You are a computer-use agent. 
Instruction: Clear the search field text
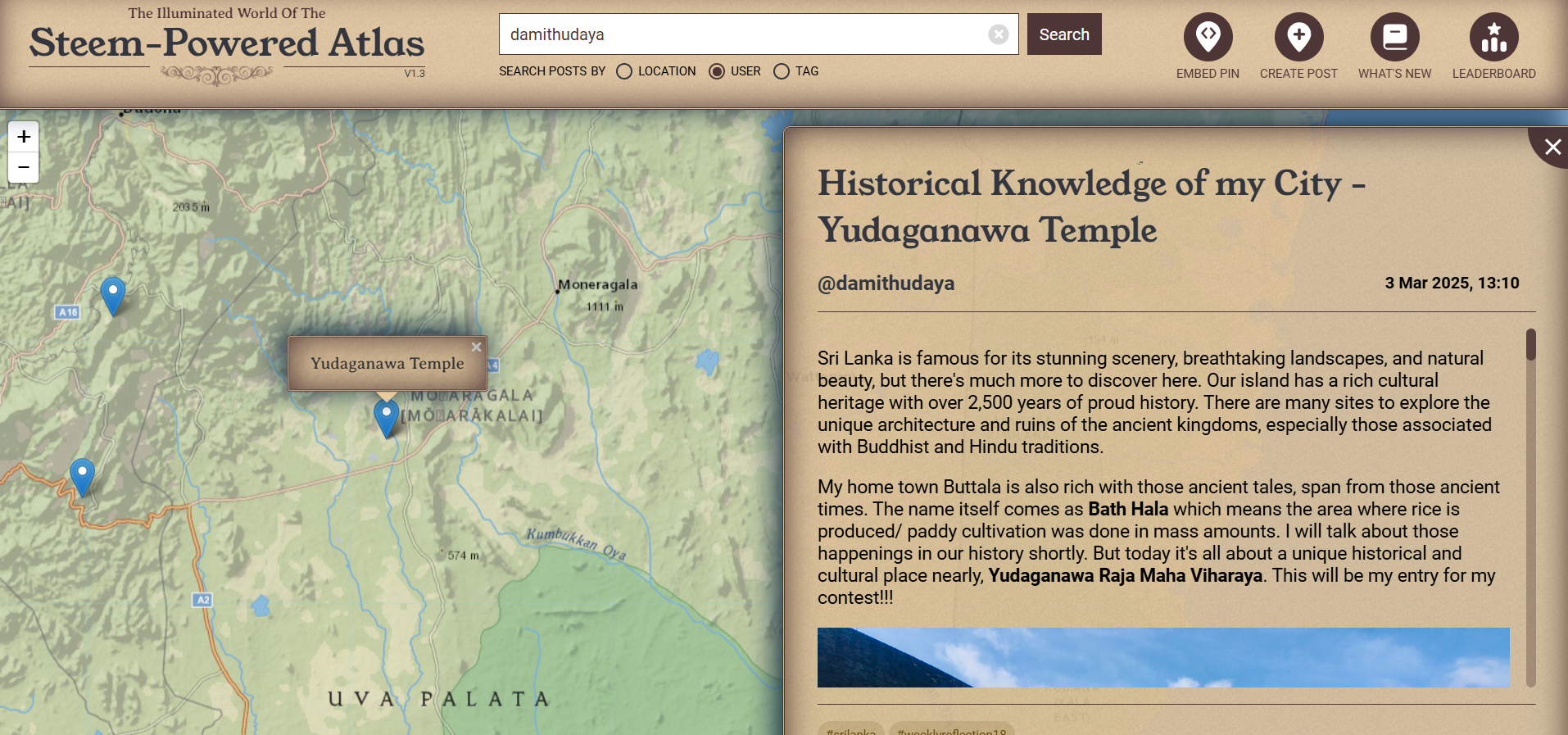tap(998, 34)
